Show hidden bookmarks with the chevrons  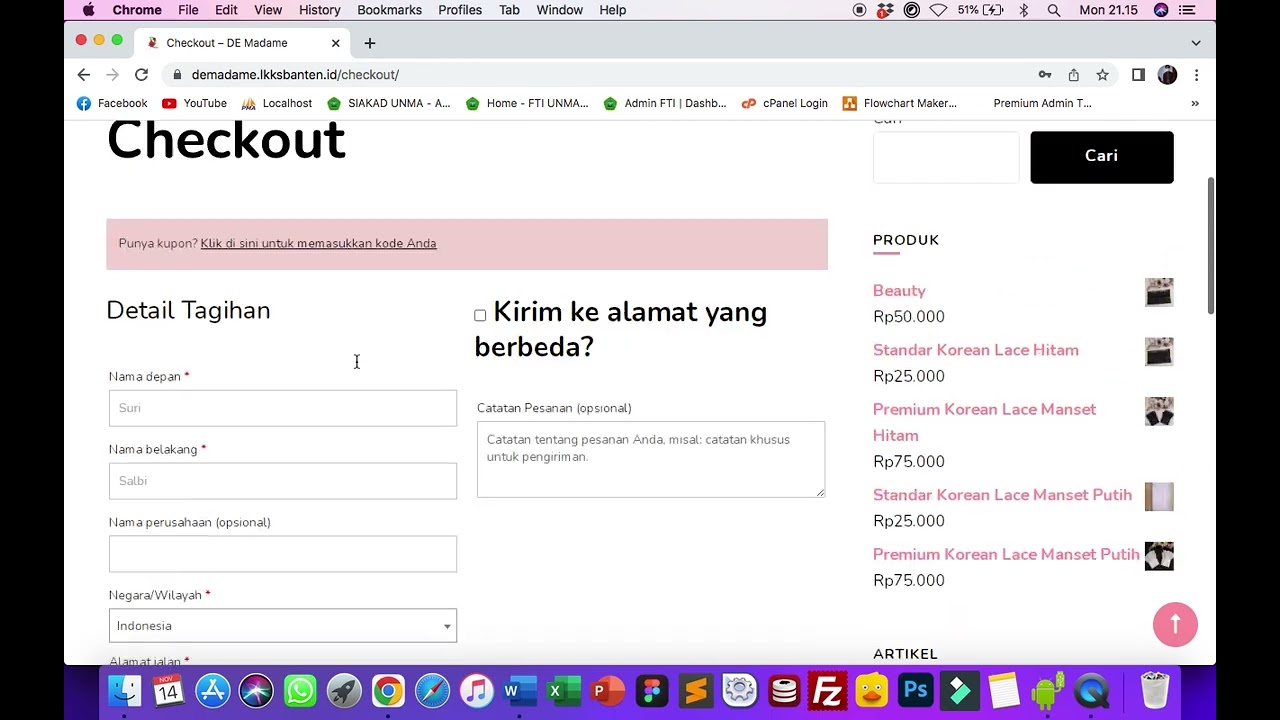point(1195,103)
